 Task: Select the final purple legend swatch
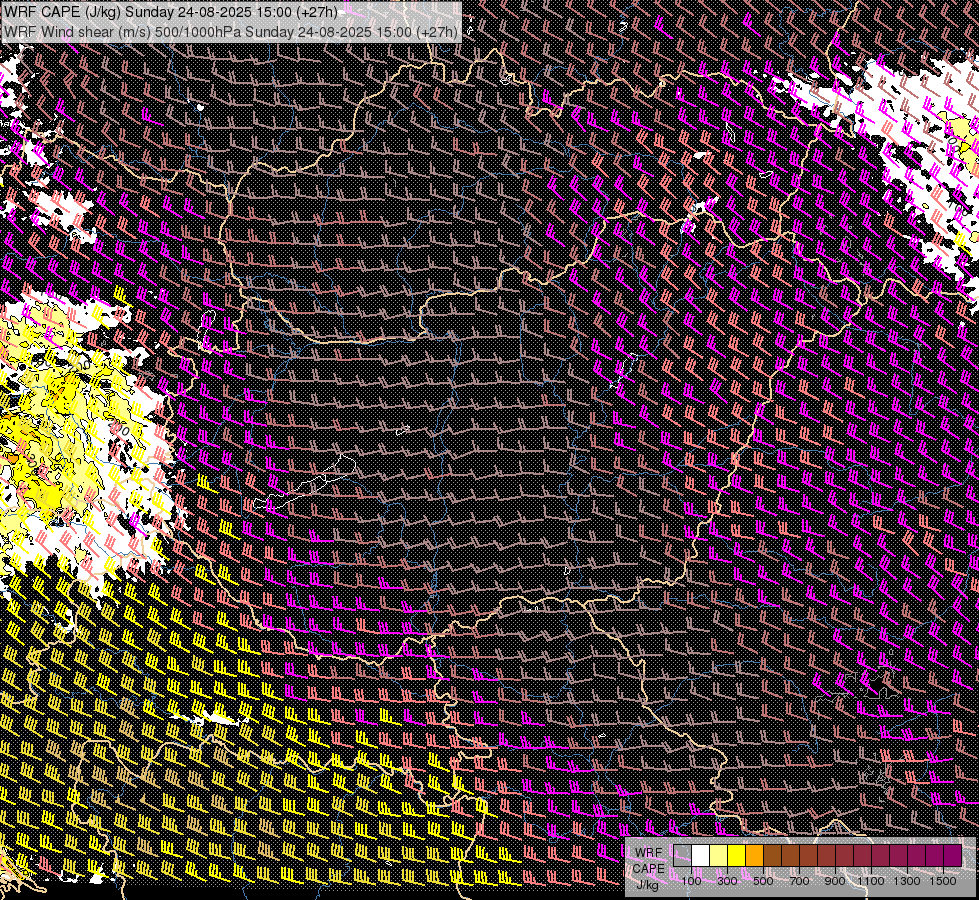952,856
